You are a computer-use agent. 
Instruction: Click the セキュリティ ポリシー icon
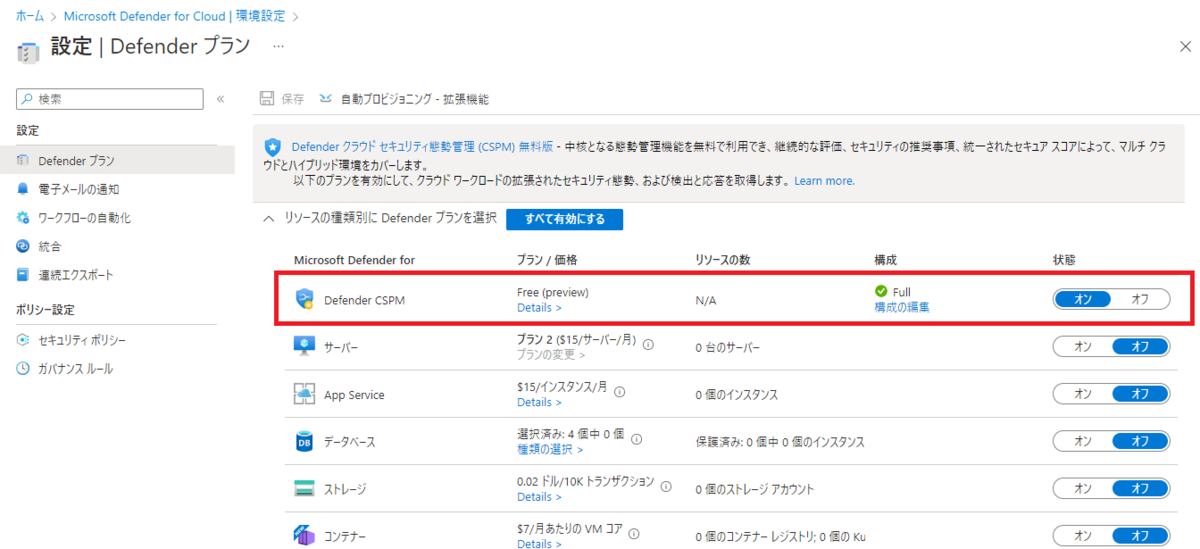pos(23,340)
